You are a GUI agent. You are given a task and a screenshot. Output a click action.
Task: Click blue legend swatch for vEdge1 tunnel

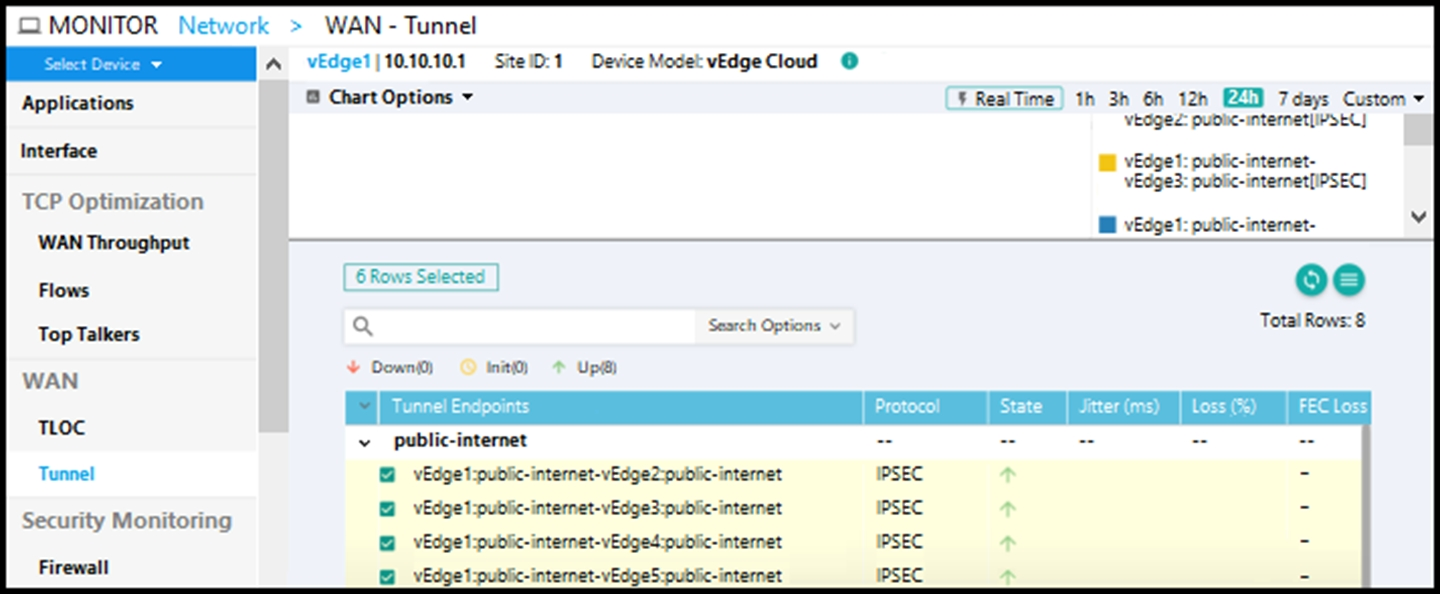1107,226
